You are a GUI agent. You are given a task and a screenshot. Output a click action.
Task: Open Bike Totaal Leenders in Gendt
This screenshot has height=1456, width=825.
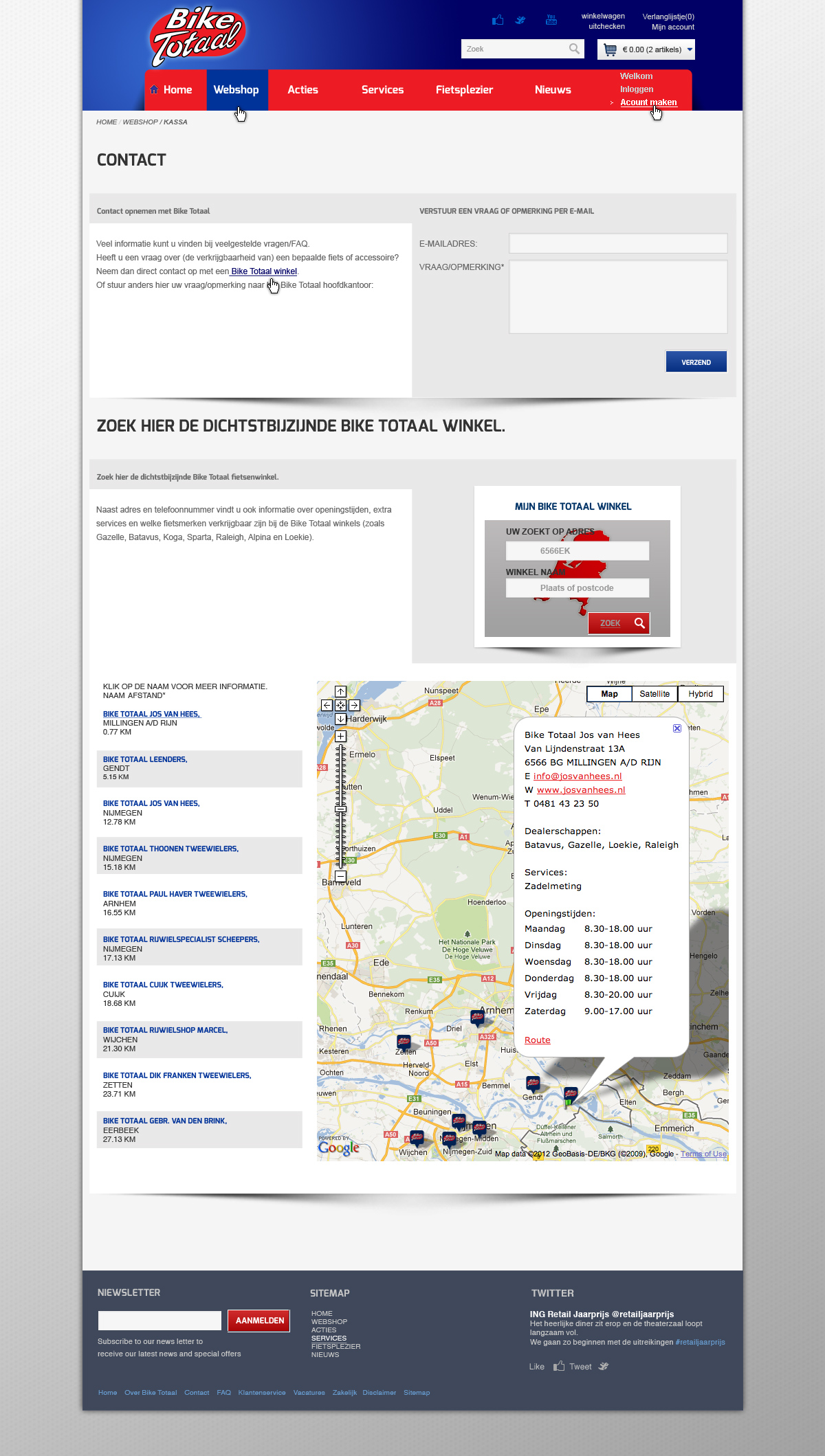point(145,759)
